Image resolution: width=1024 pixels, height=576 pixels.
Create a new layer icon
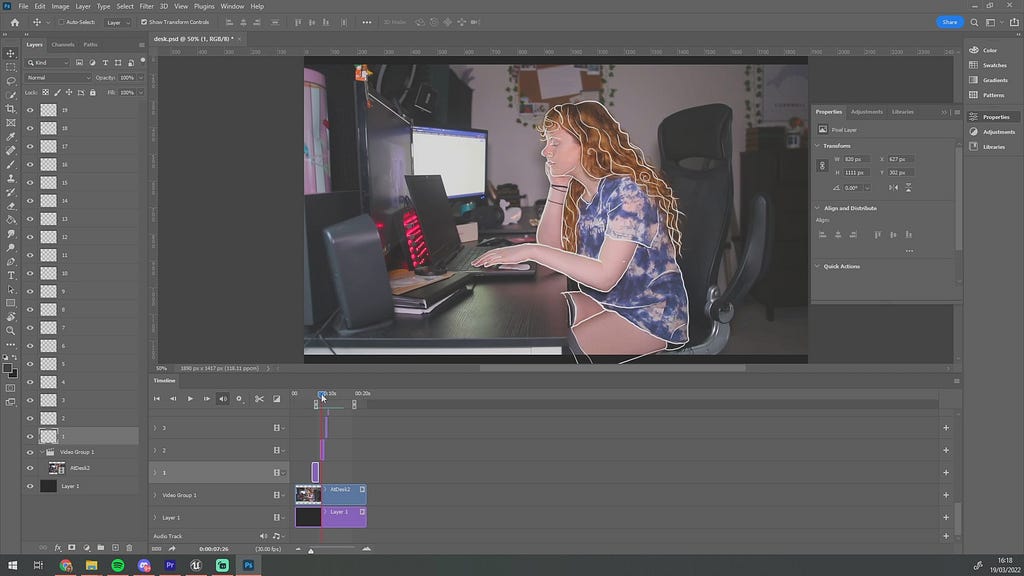[115, 547]
